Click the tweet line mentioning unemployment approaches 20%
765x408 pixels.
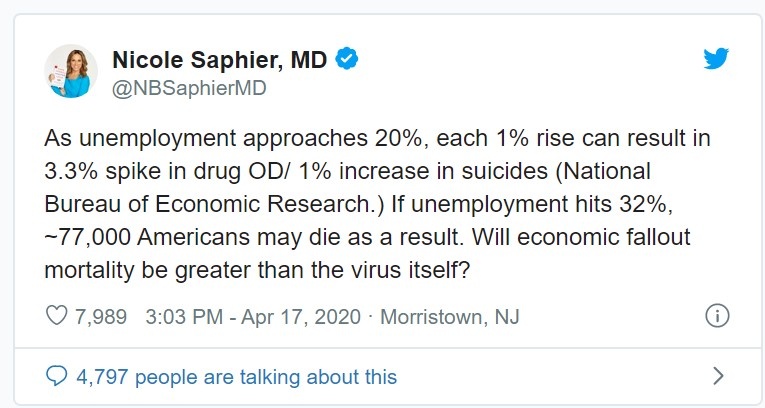[377, 138]
